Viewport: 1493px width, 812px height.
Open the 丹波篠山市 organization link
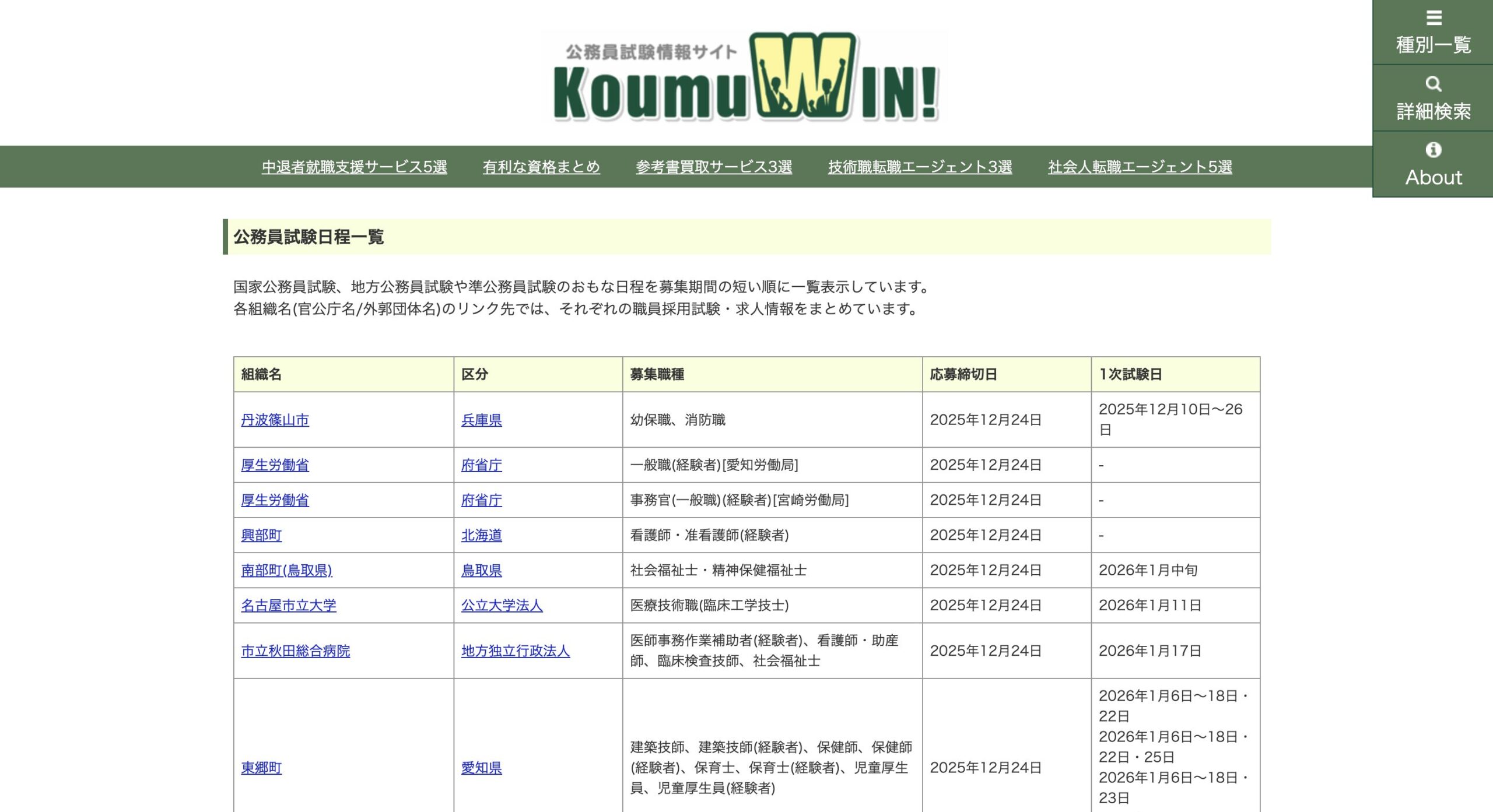click(275, 420)
